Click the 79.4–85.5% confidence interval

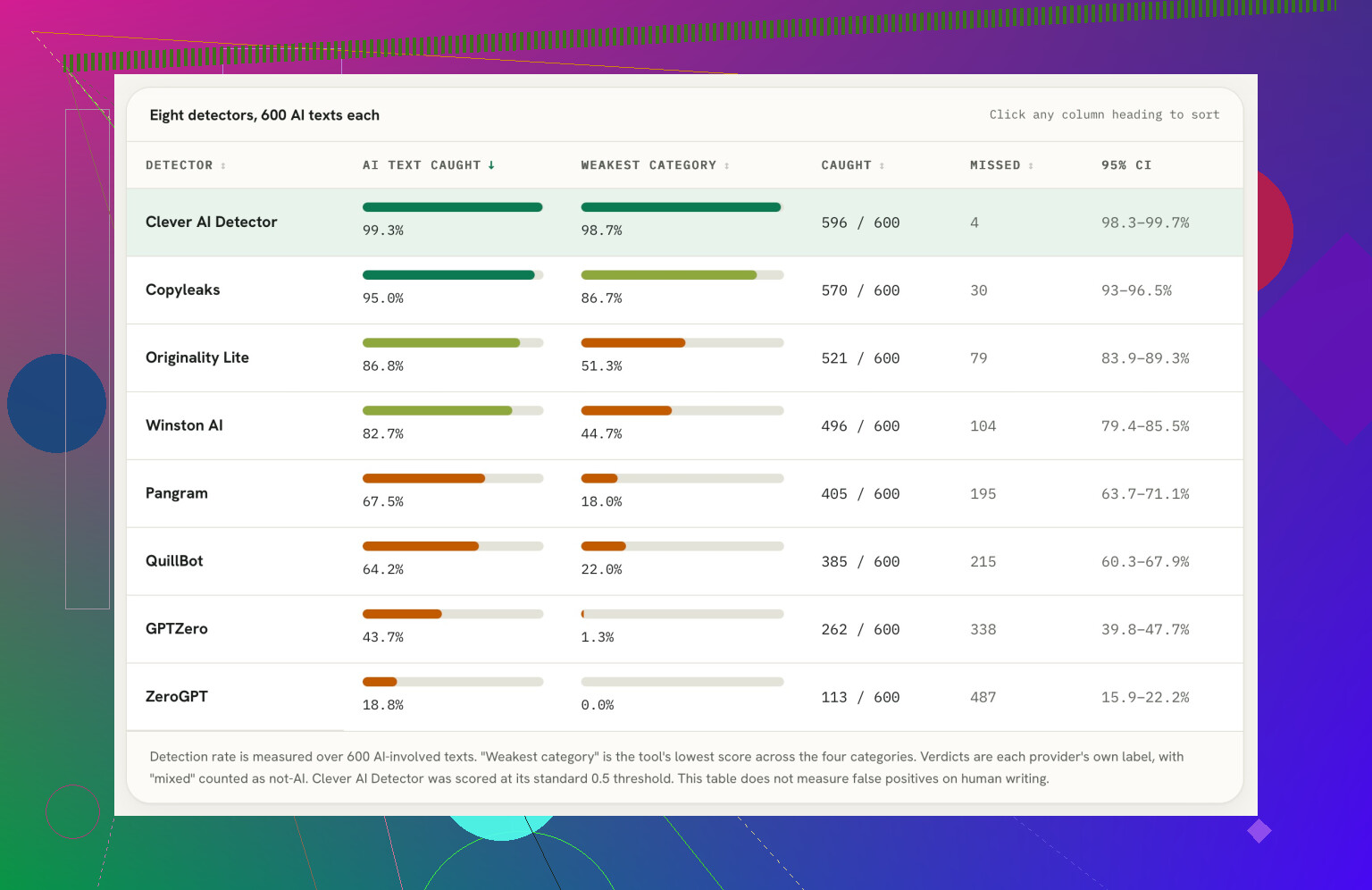1145,426
